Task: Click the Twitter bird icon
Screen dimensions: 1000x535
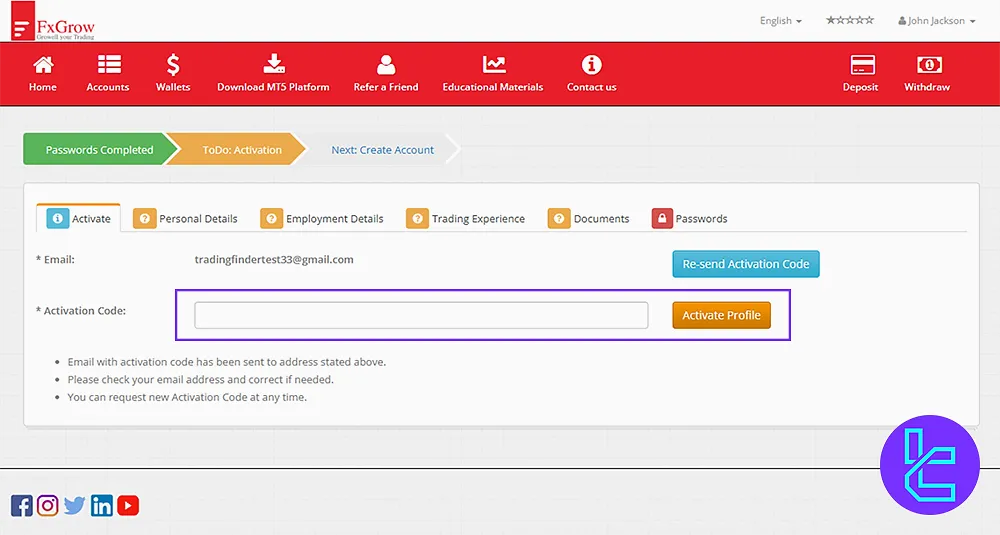Action: pyautogui.click(x=75, y=506)
